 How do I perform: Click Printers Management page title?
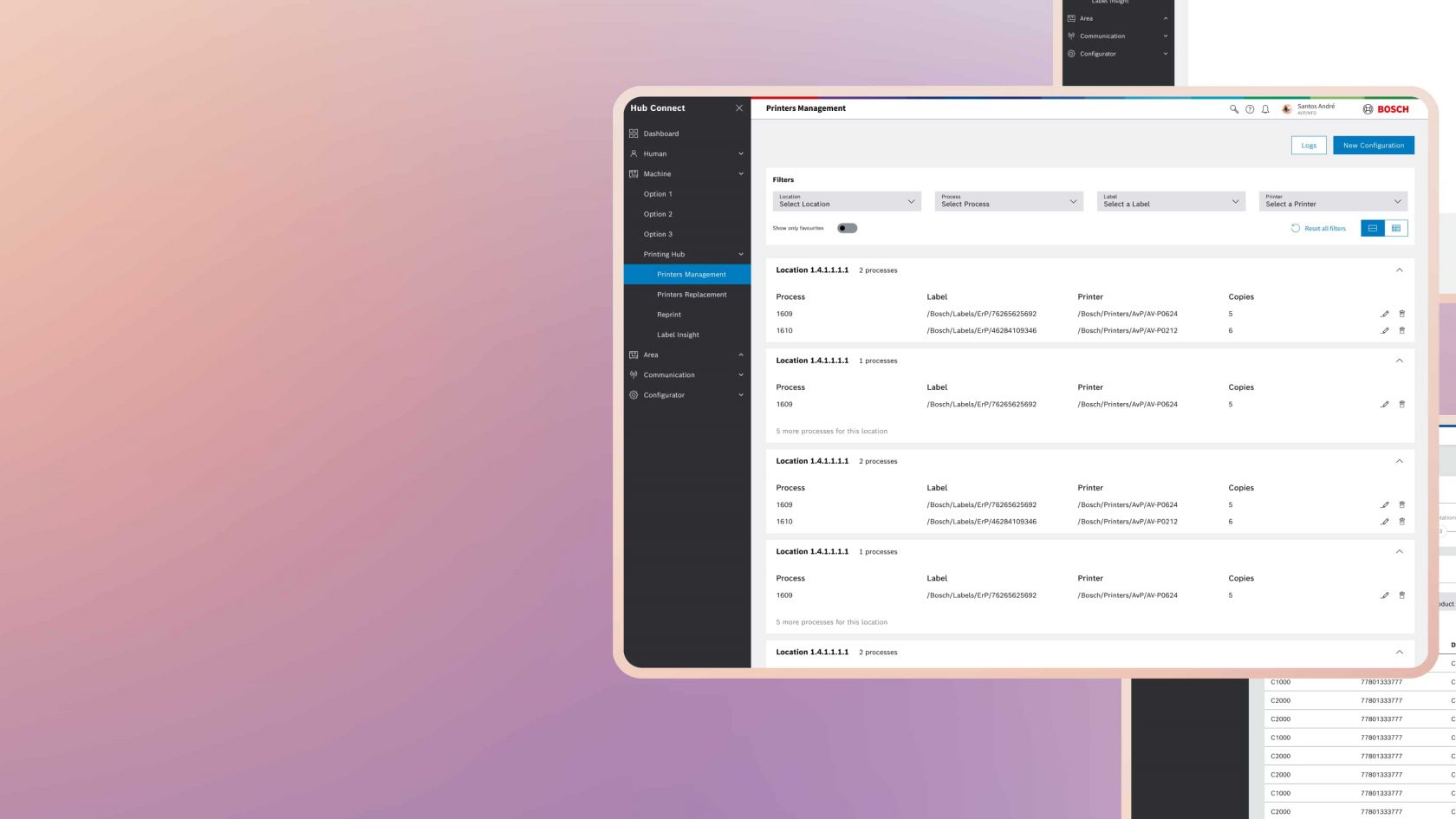click(x=806, y=108)
